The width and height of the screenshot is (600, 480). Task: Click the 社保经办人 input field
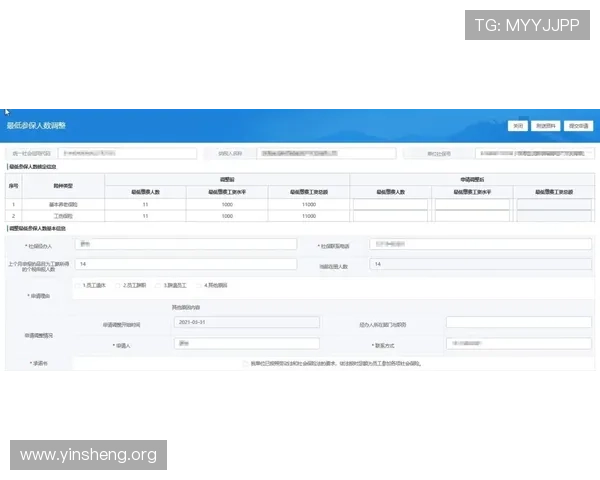[x=186, y=244]
